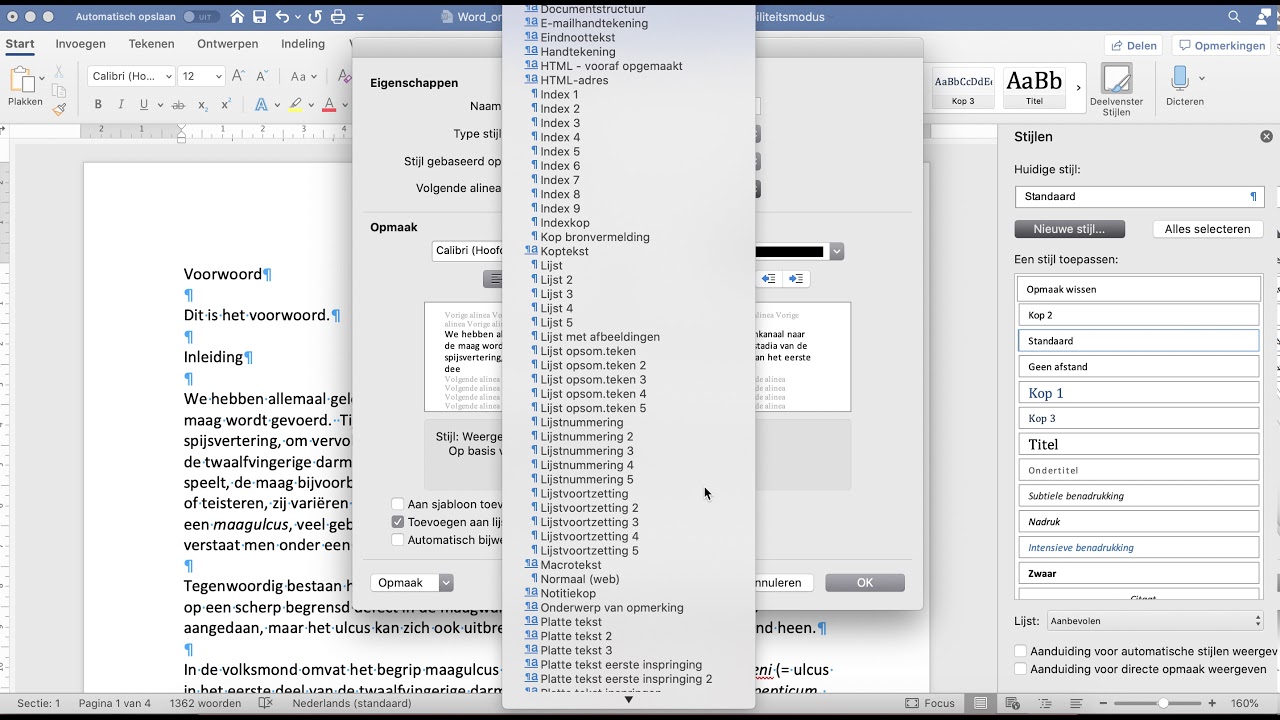The image size is (1280, 720).
Task: Open search magnifier in title bar
Action: pos(1235,17)
